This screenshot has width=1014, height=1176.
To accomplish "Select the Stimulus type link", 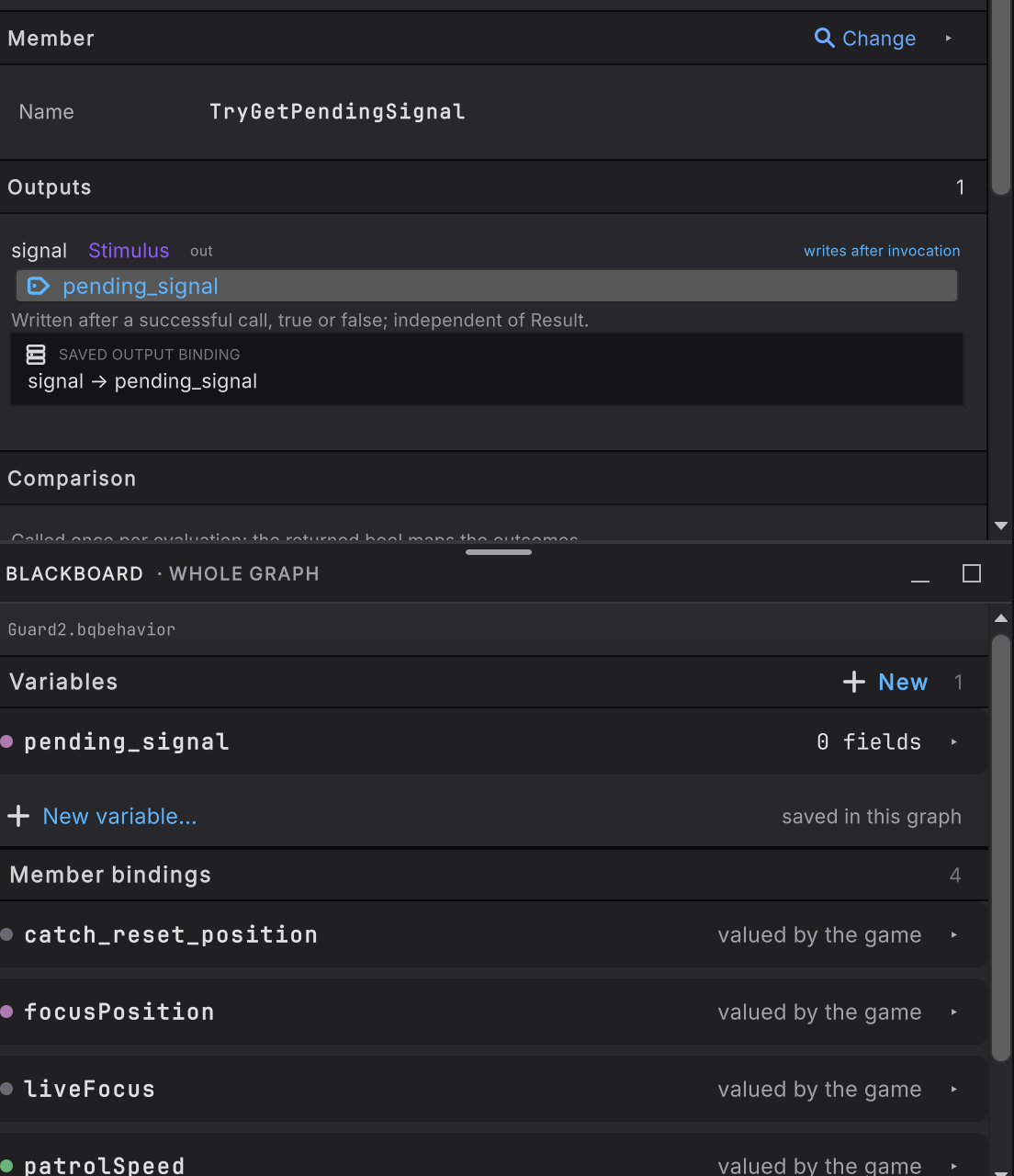I will (129, 250).
